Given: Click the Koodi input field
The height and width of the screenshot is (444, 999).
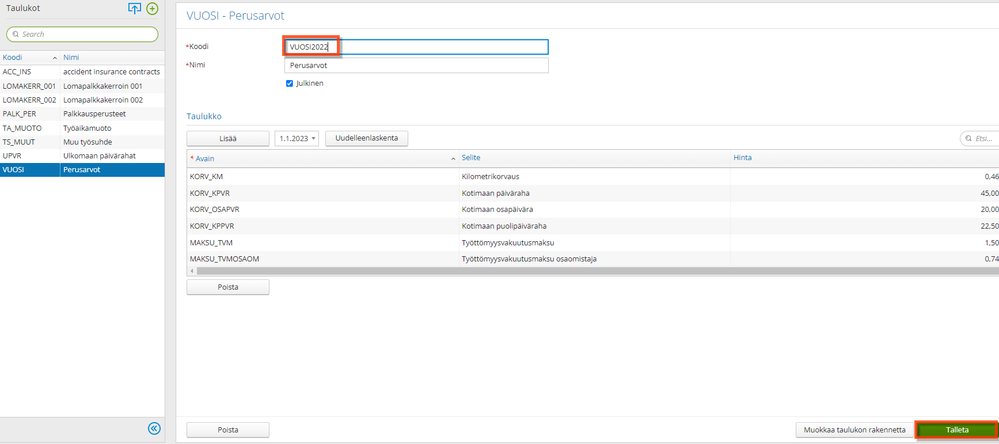Looking at the screenshot, I should [416, 47].
